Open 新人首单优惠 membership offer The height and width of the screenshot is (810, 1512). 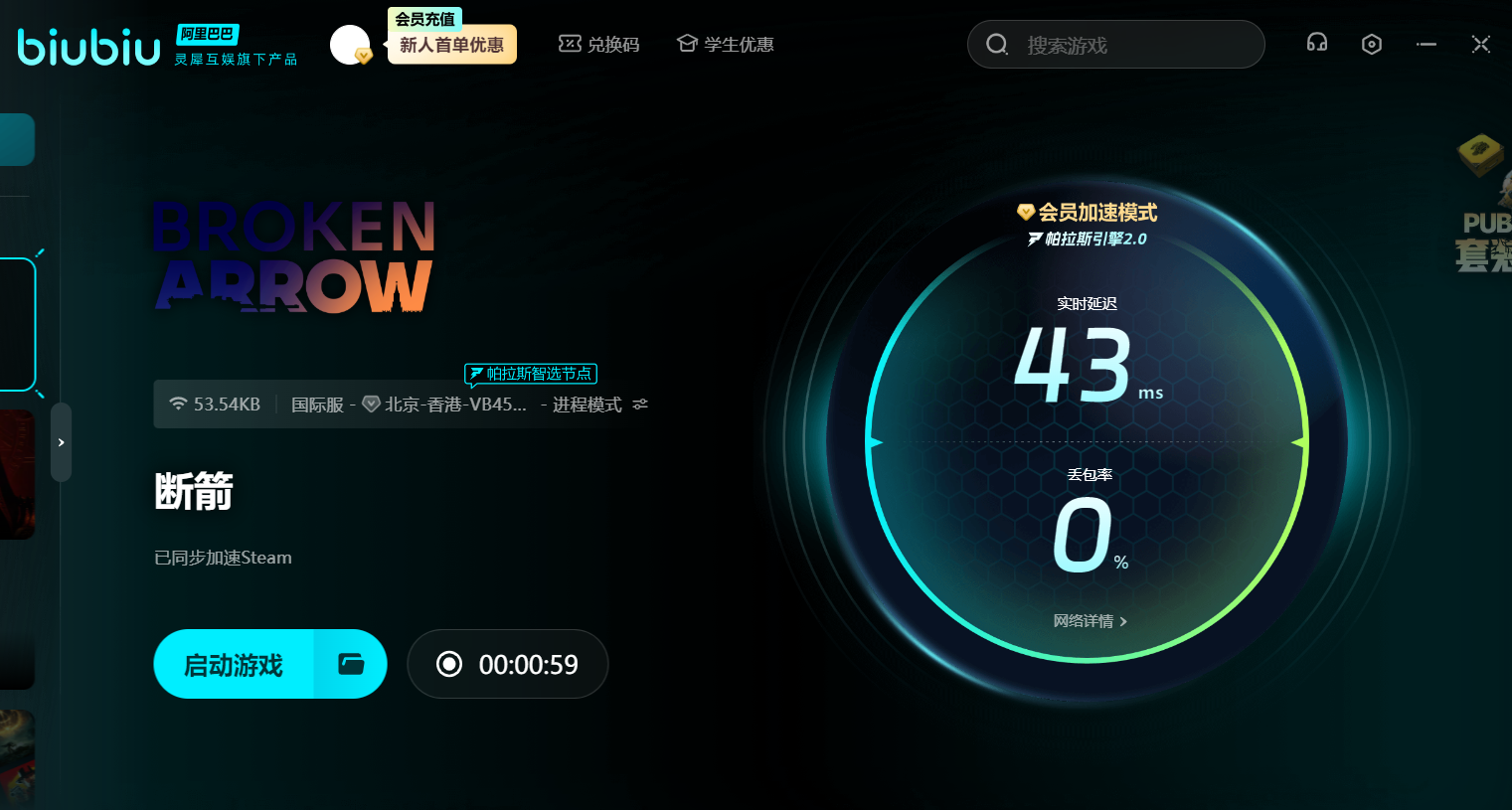(x=452, y=46)
